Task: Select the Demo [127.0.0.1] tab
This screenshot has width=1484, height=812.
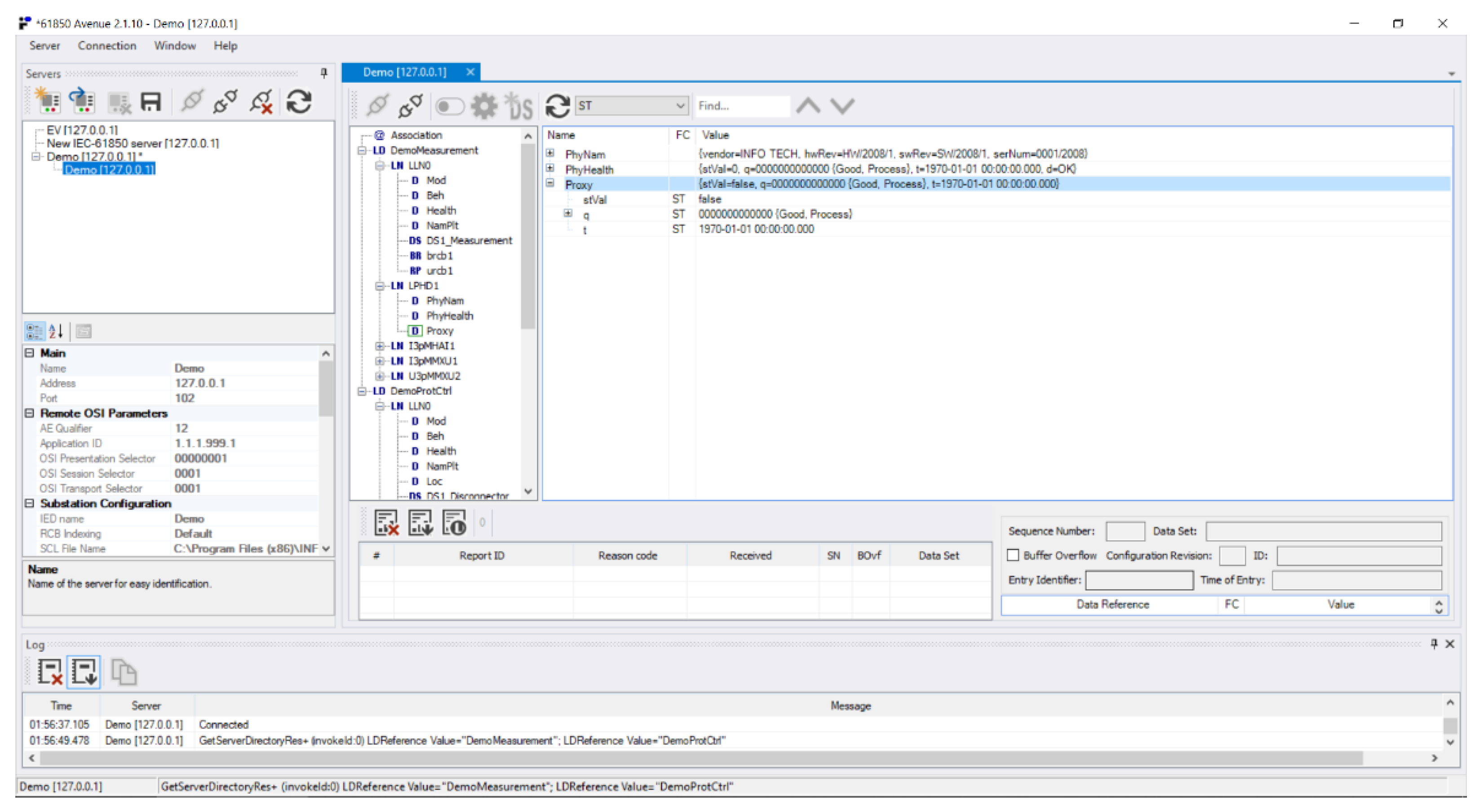Action: tap(404, 72)
